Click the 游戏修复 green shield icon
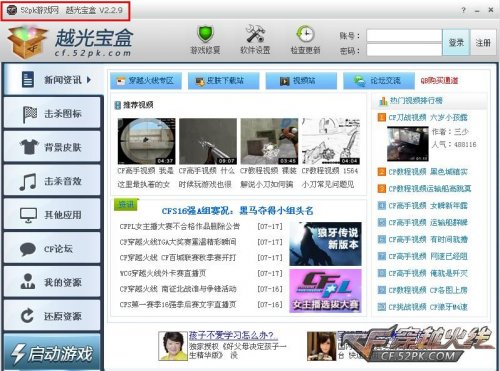The height and width of the screenshot is (371, 500). click(205, 34)
